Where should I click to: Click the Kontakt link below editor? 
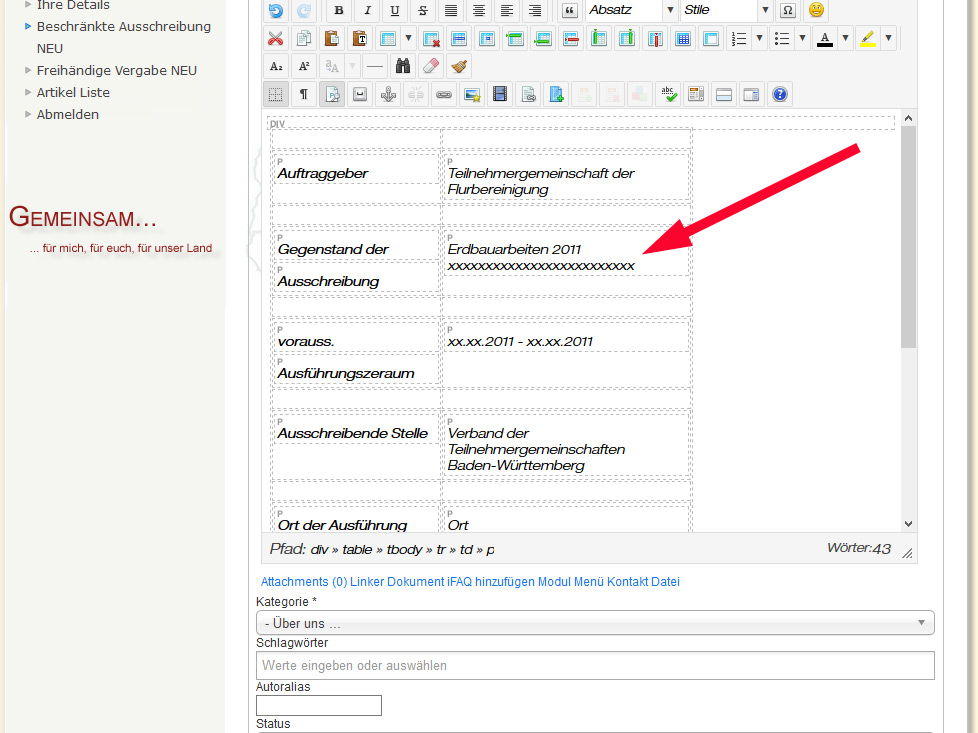click(627, 581)
